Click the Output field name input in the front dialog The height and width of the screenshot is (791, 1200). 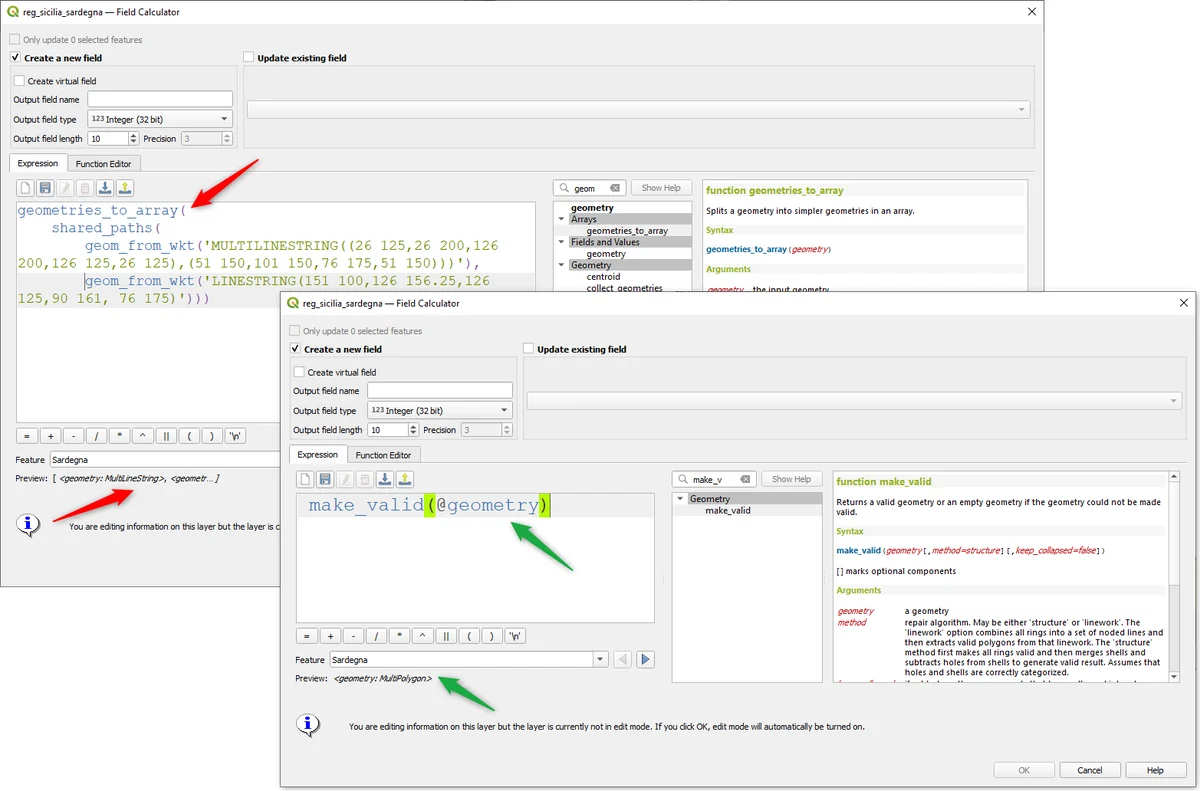[439, 391]
